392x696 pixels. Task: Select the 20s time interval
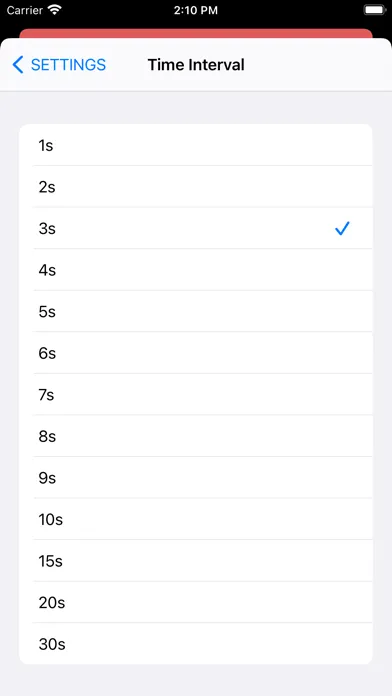pyautogui.click(x=196, y=603)
